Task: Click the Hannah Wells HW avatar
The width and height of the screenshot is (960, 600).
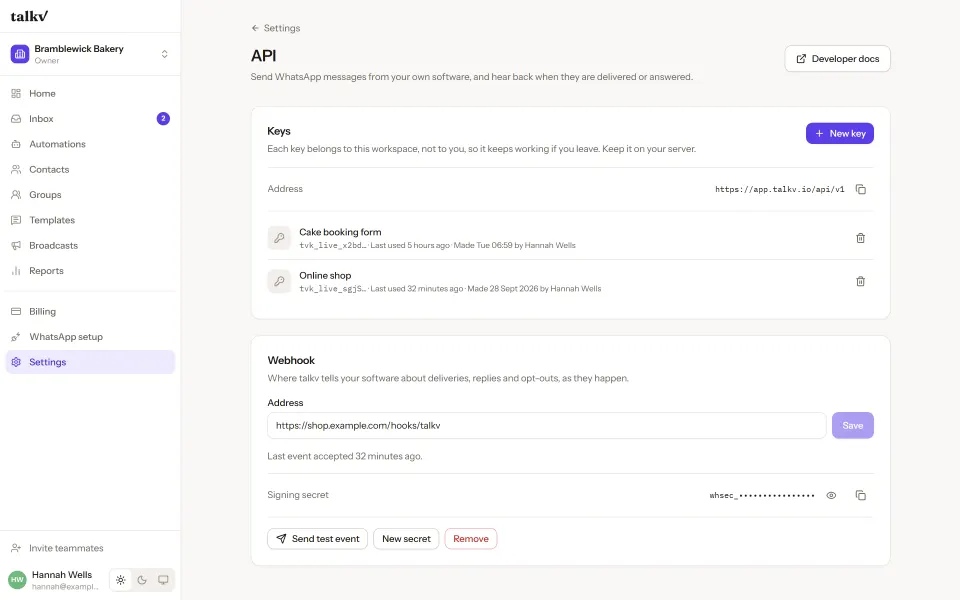Action: click(17, 580)
